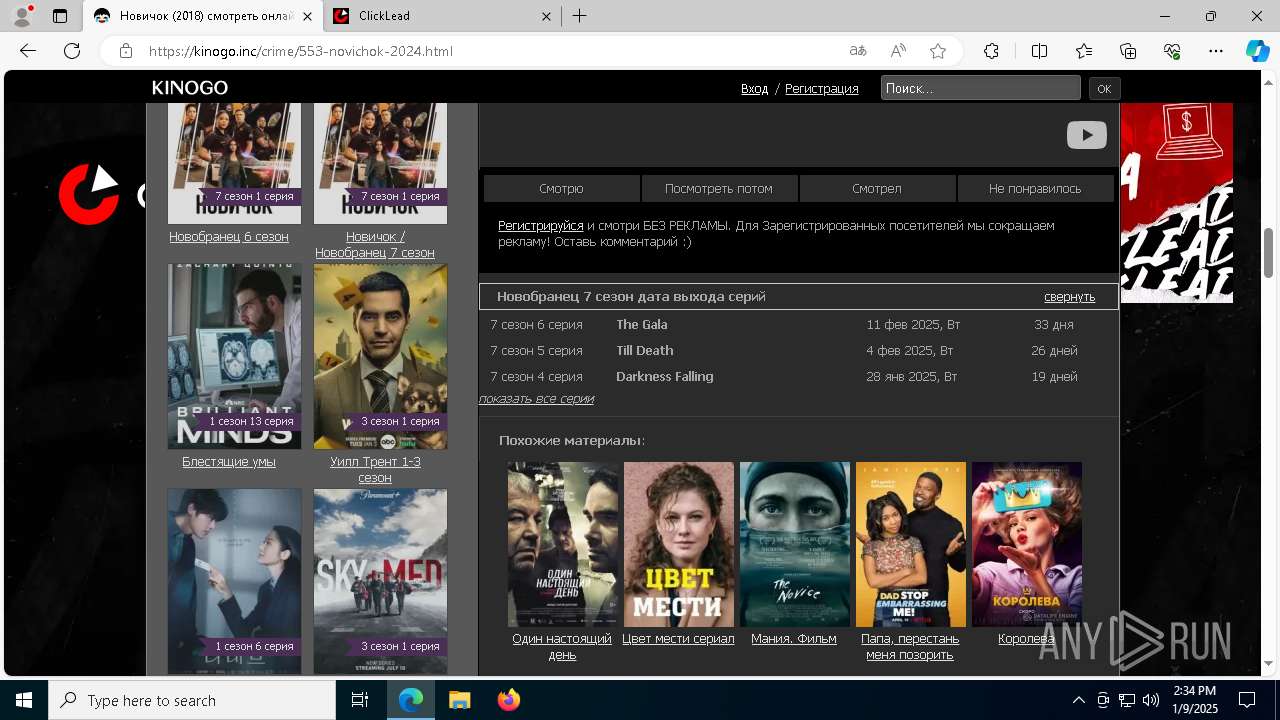Click the search field Поиск
The width and height of the screenshot is (1280, 720).
981,88
